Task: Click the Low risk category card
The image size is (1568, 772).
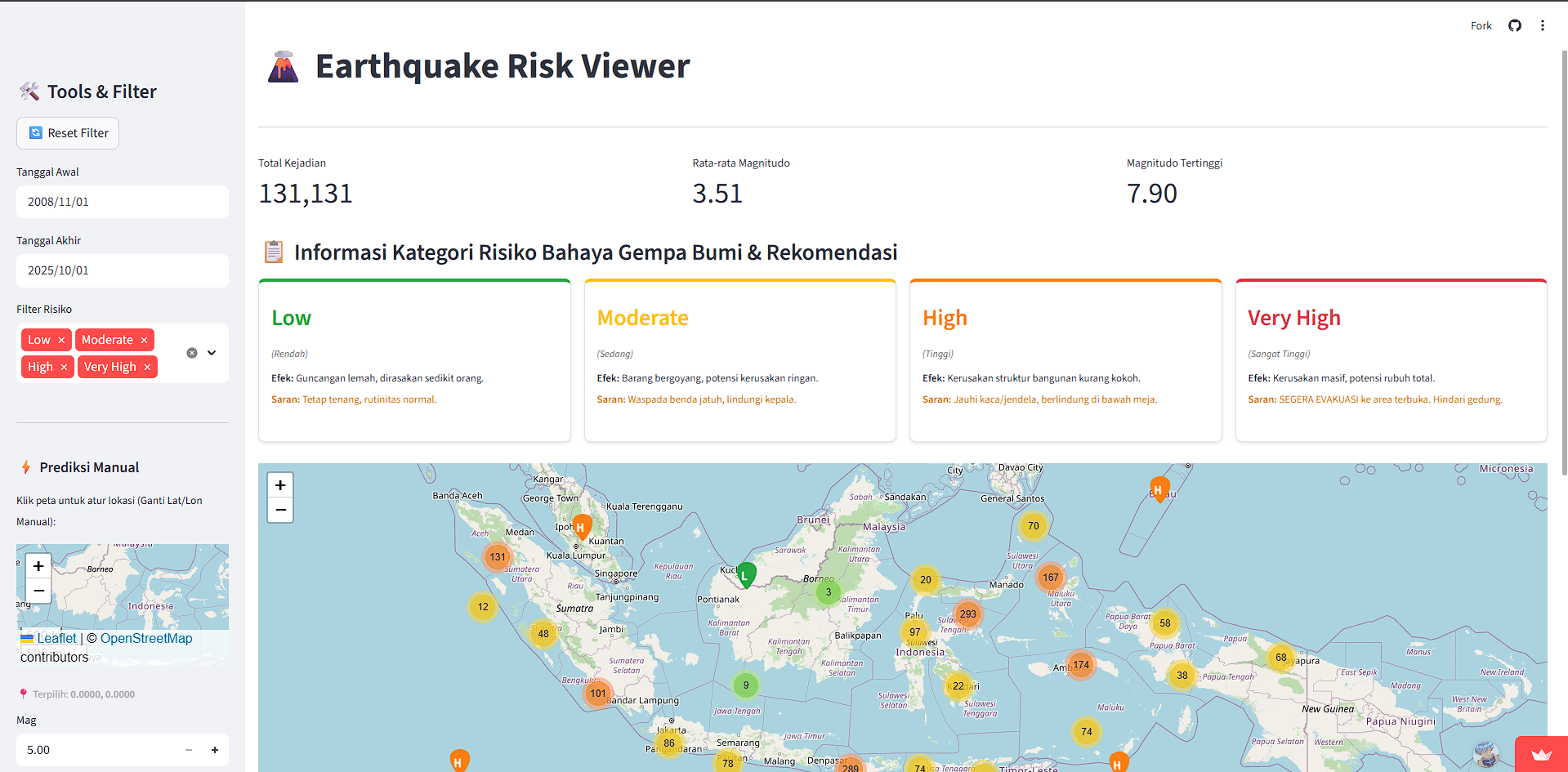Action: pos(414,360)
